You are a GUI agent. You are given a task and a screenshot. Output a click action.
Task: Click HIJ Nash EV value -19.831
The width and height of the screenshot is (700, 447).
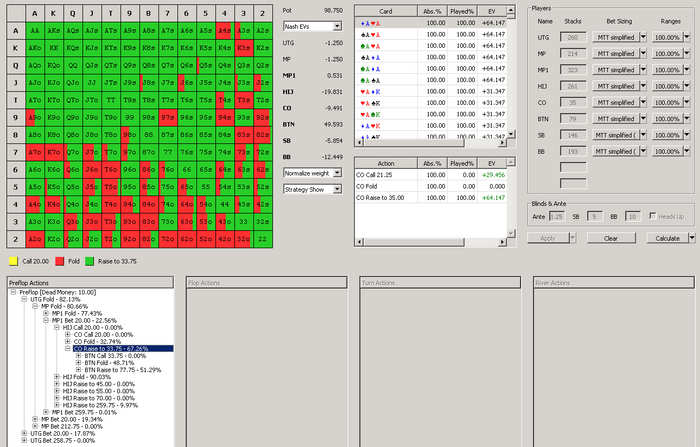(x=332, y=92)
